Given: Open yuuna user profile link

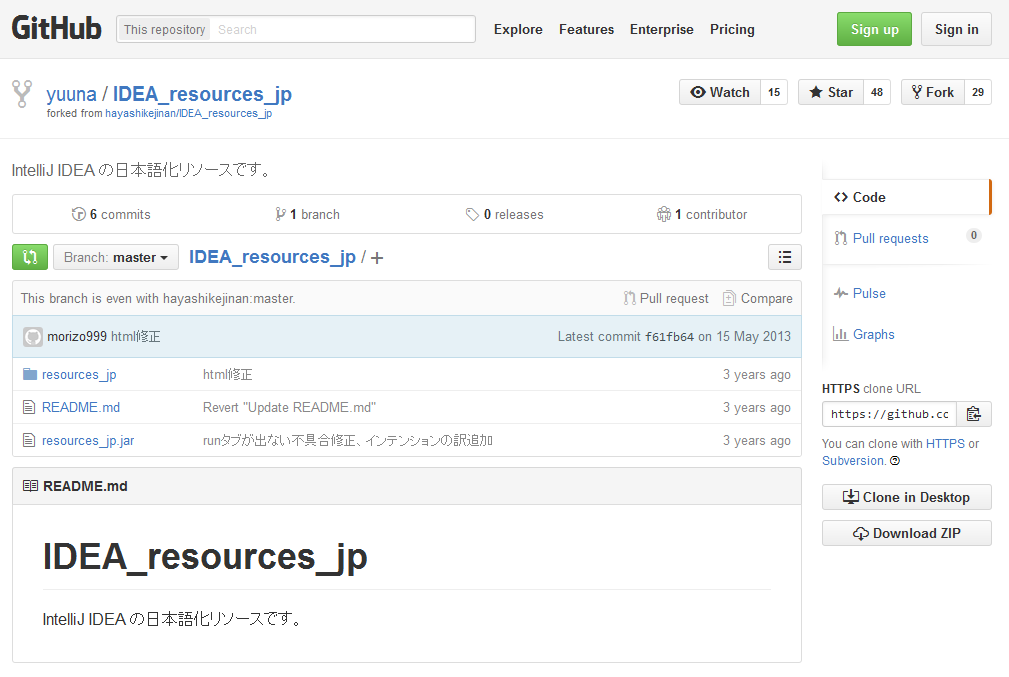Looking at the screenshot, I should [x=71, y=94].
